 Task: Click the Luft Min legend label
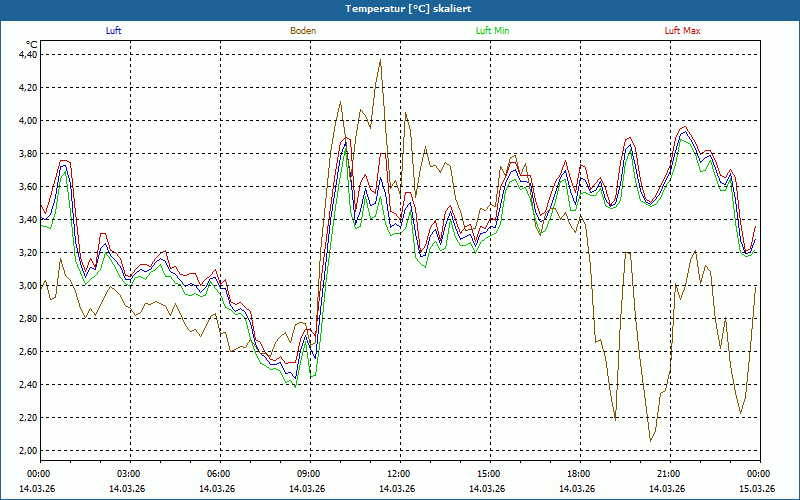[x=493, y=31]
